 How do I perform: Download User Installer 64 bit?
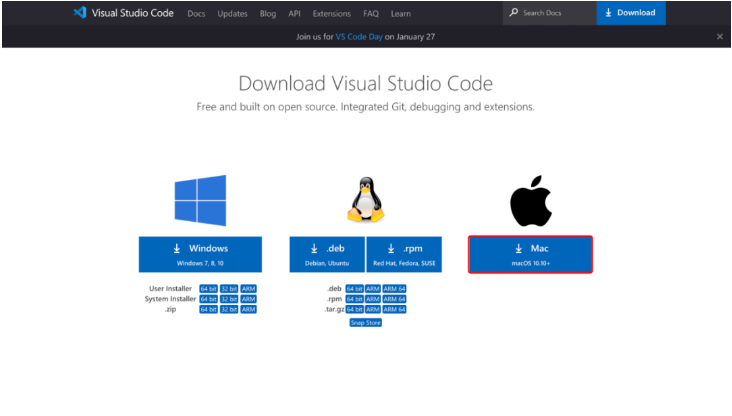pyautogui.click(x=208, y=289)
